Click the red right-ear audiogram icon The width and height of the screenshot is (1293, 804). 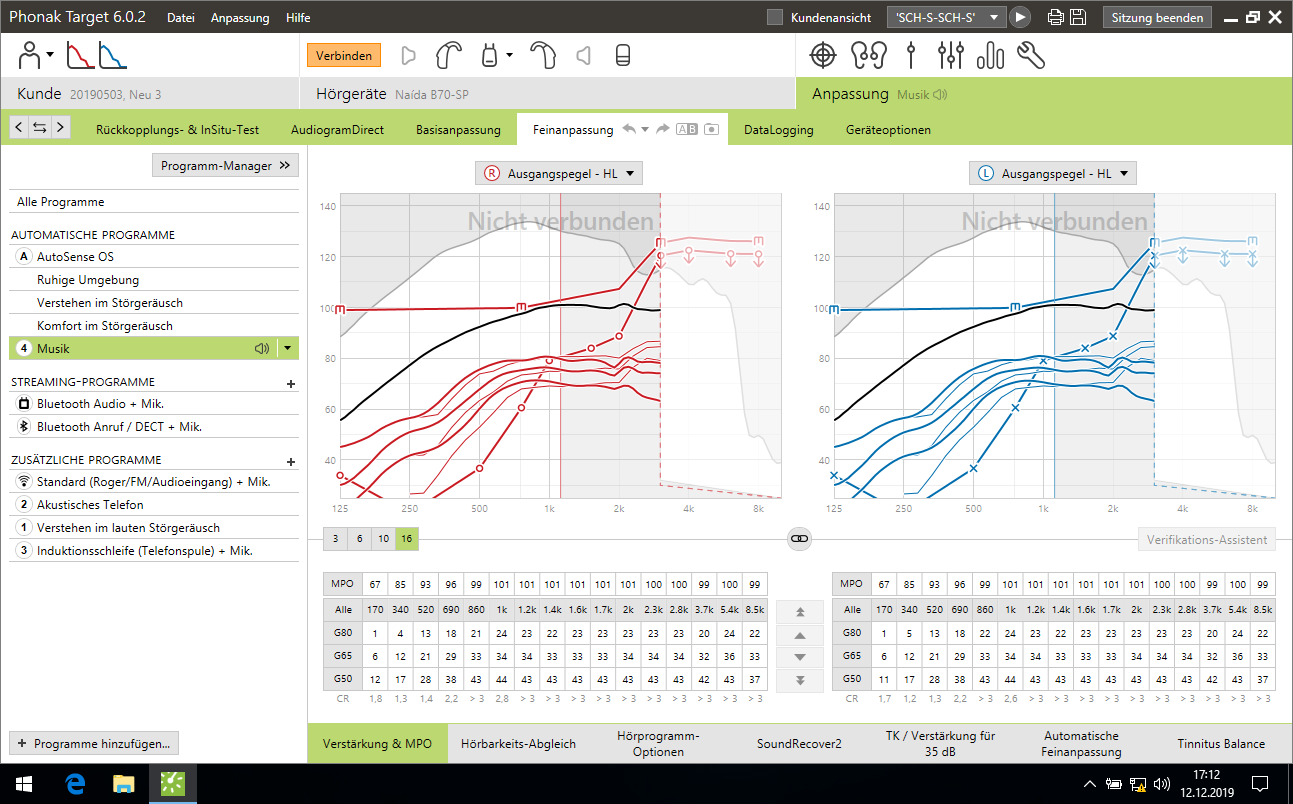(80, 55)
